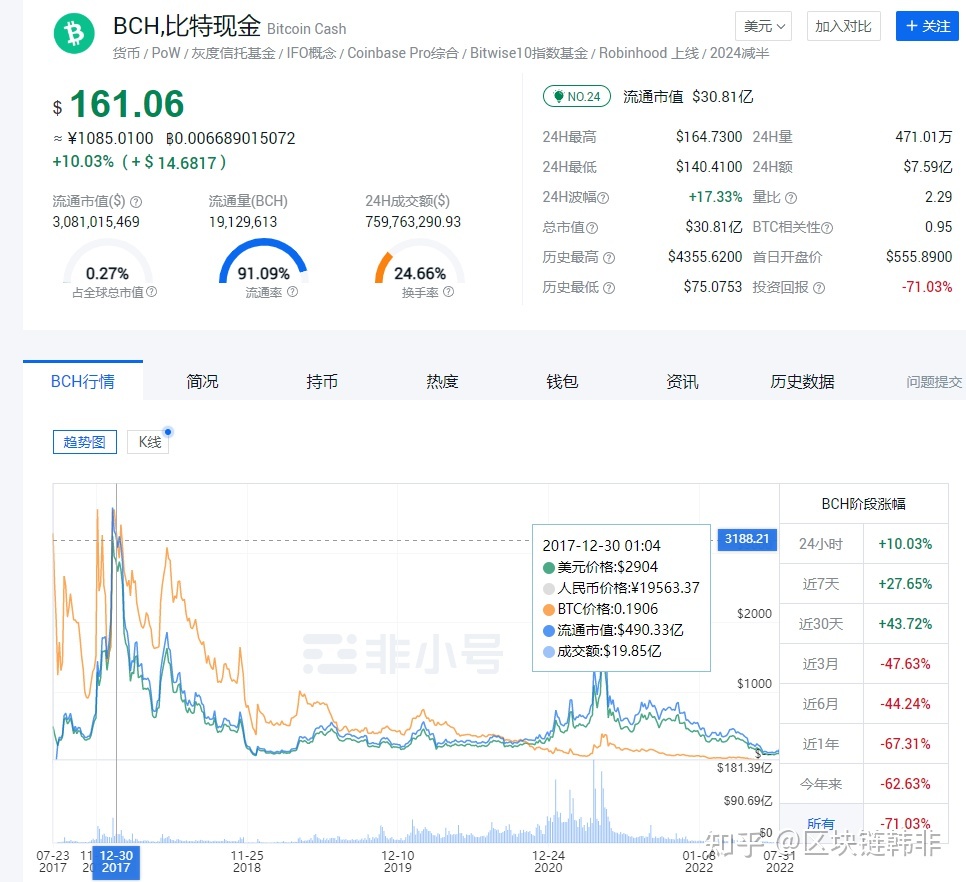Click the 24H最高 $164.7300 value
The width and height of the screenshot is (966, 882).
(708, 137)
